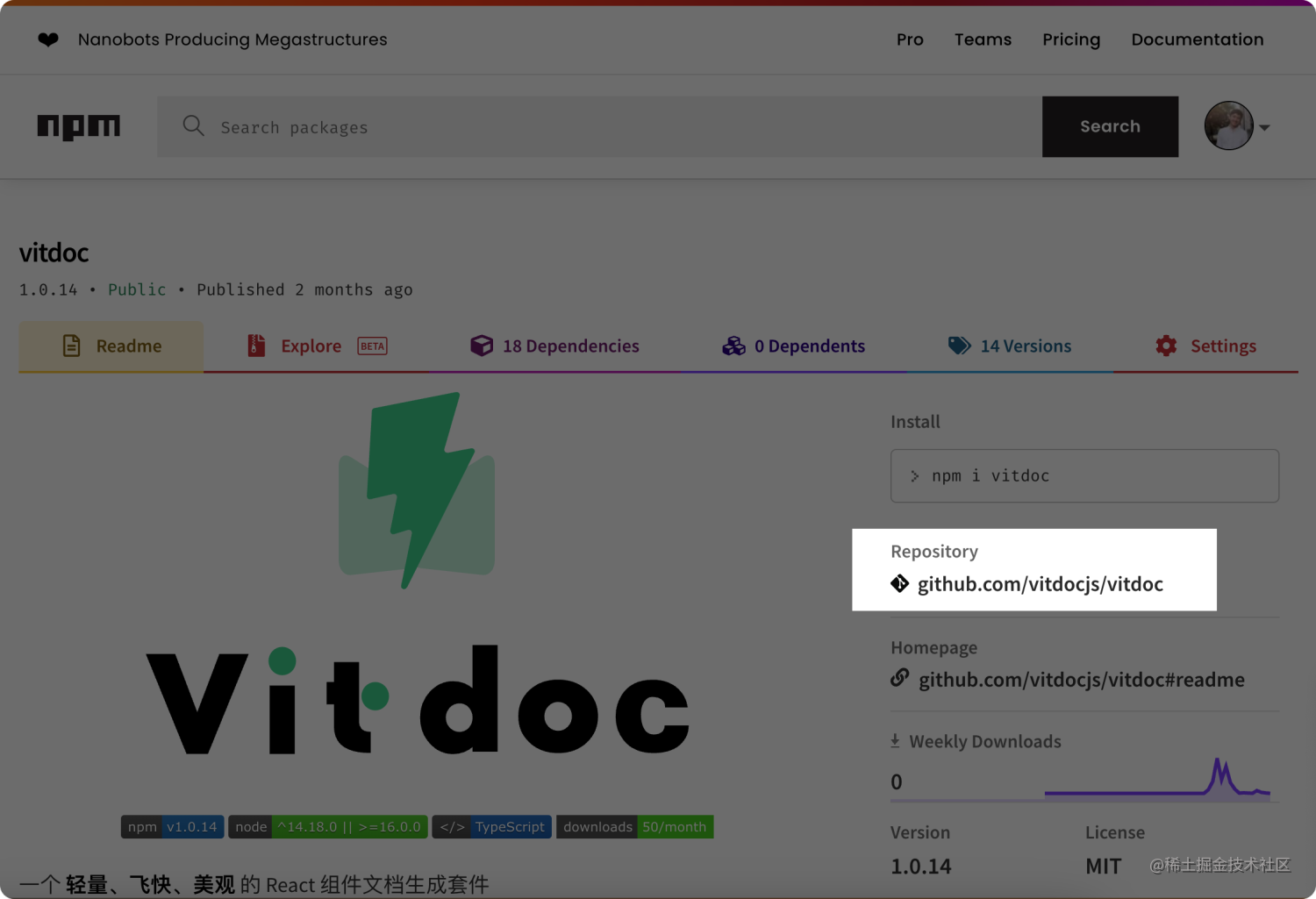Switch to the Explore tab
This screenshot has height=899, width=1316.
pyautogui.click(x=317, y=346)
